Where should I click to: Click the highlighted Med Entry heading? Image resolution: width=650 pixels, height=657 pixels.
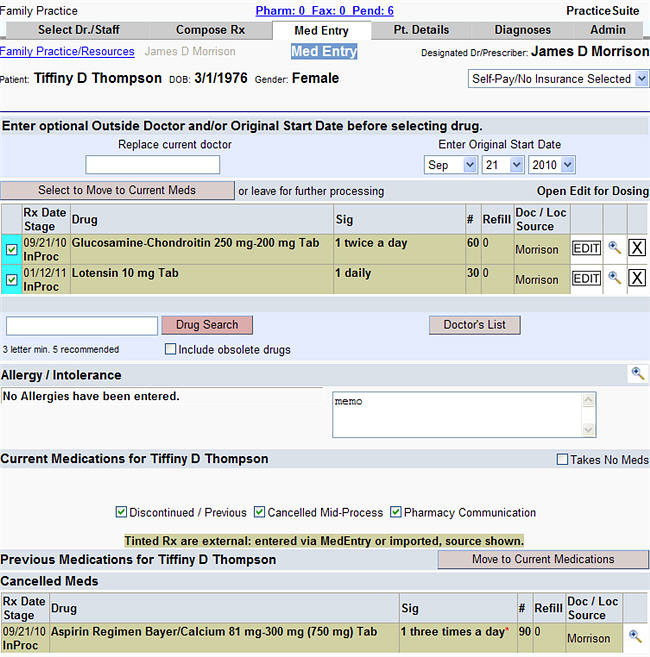tap(324, 51)
